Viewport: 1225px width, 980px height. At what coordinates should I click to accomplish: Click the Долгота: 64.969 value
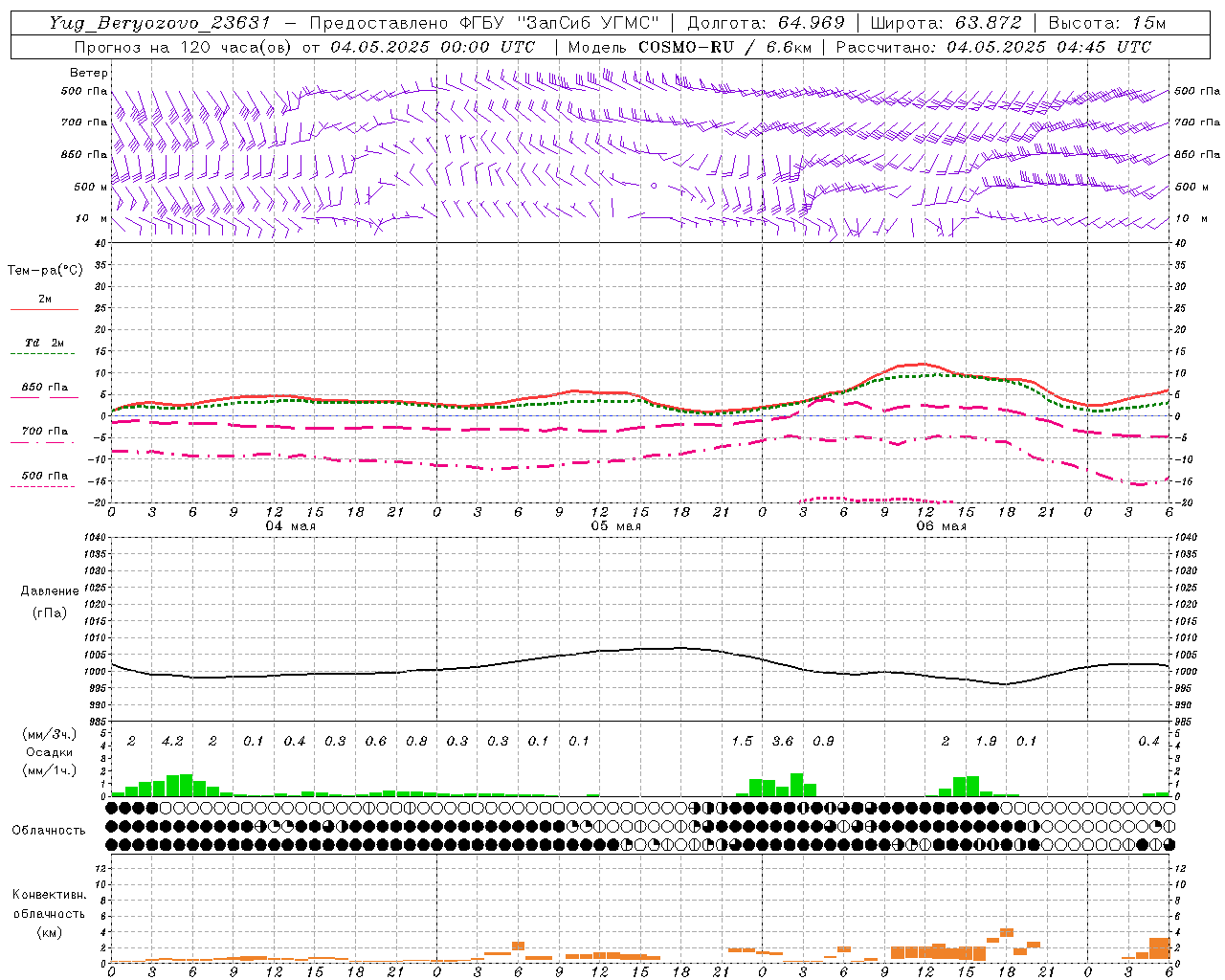tap(766, 23)
